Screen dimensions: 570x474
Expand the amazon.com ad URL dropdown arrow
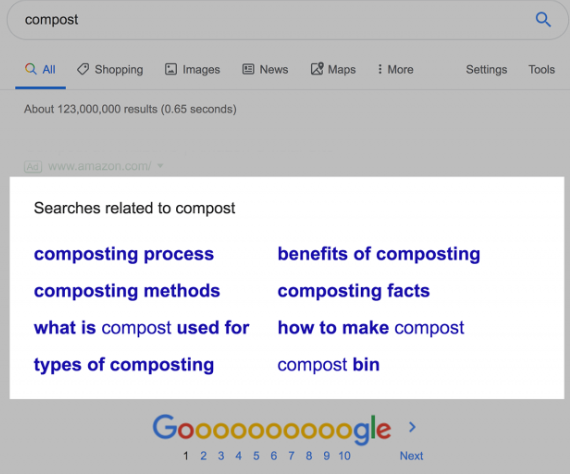click(160, 166)
